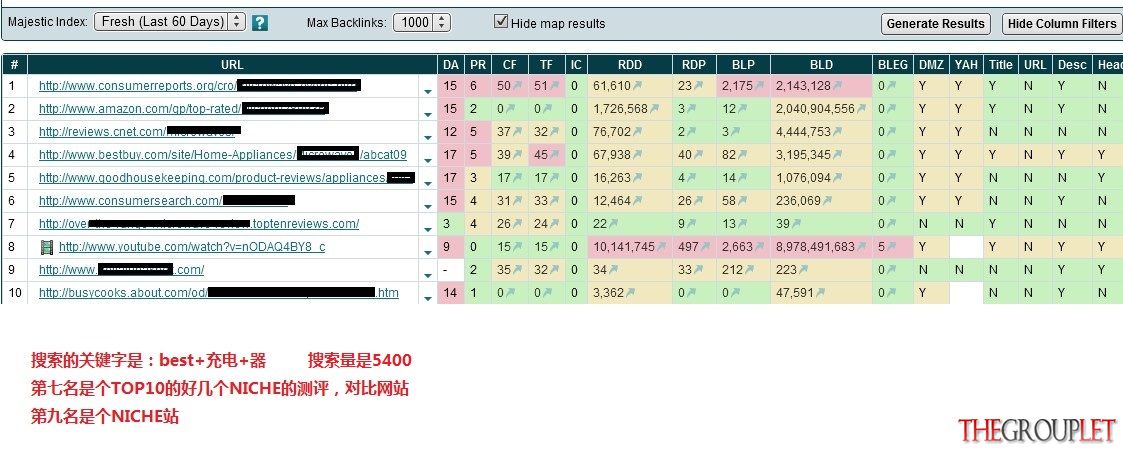Open the consumersearch.com link

coord(167,201)
